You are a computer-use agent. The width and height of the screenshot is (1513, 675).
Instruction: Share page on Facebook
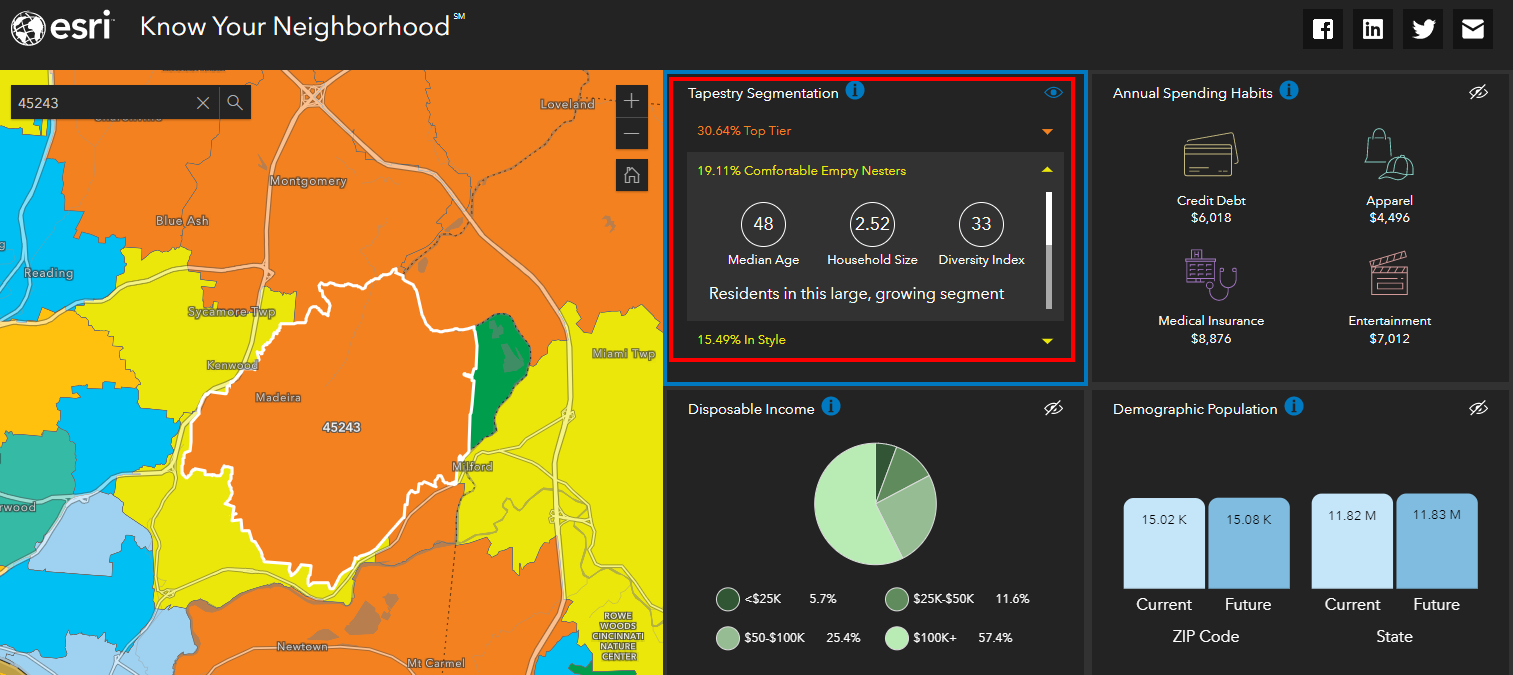[x=1322, y=29]
